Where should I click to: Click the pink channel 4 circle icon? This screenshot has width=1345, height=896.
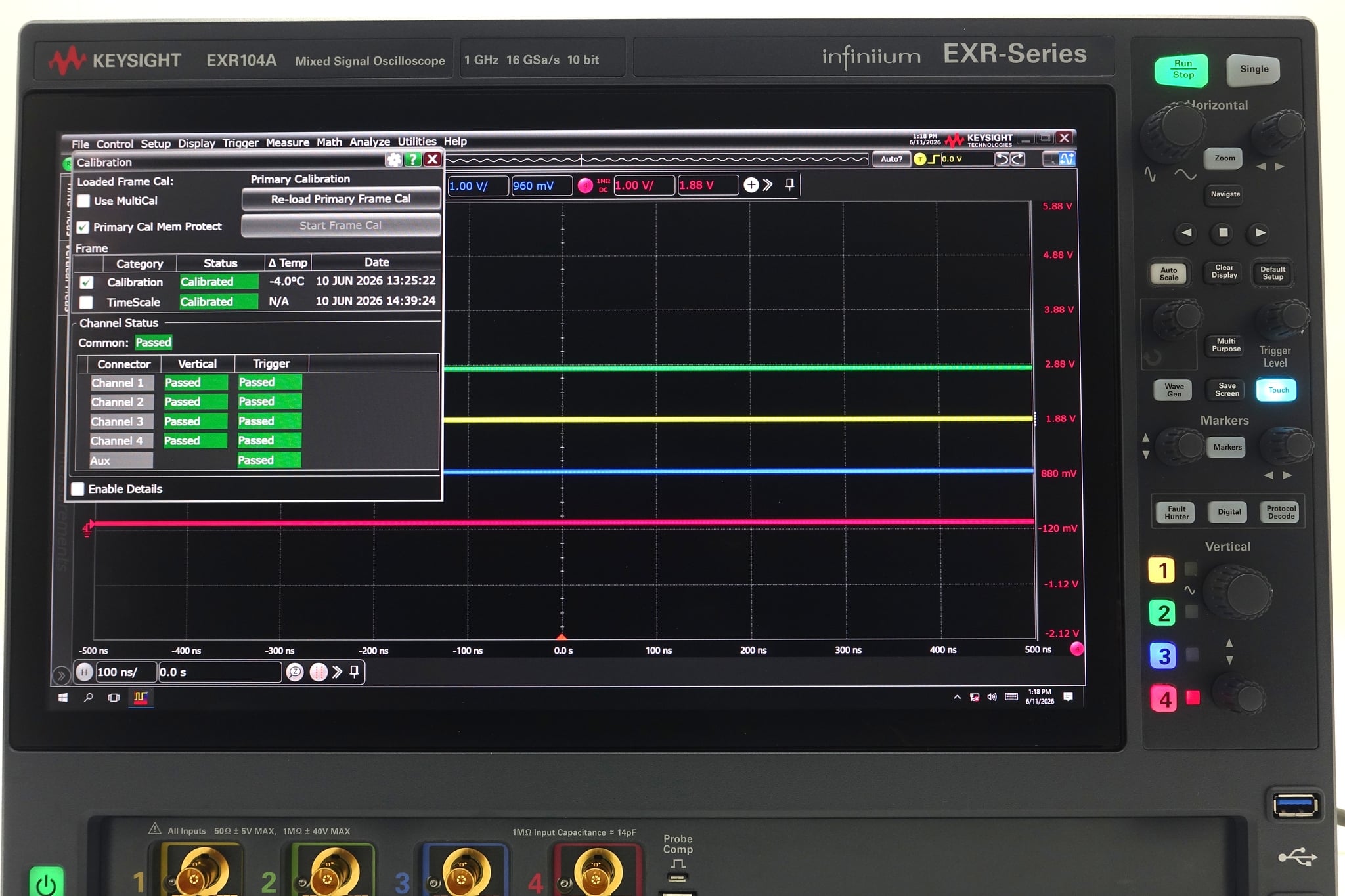point(584,186)
